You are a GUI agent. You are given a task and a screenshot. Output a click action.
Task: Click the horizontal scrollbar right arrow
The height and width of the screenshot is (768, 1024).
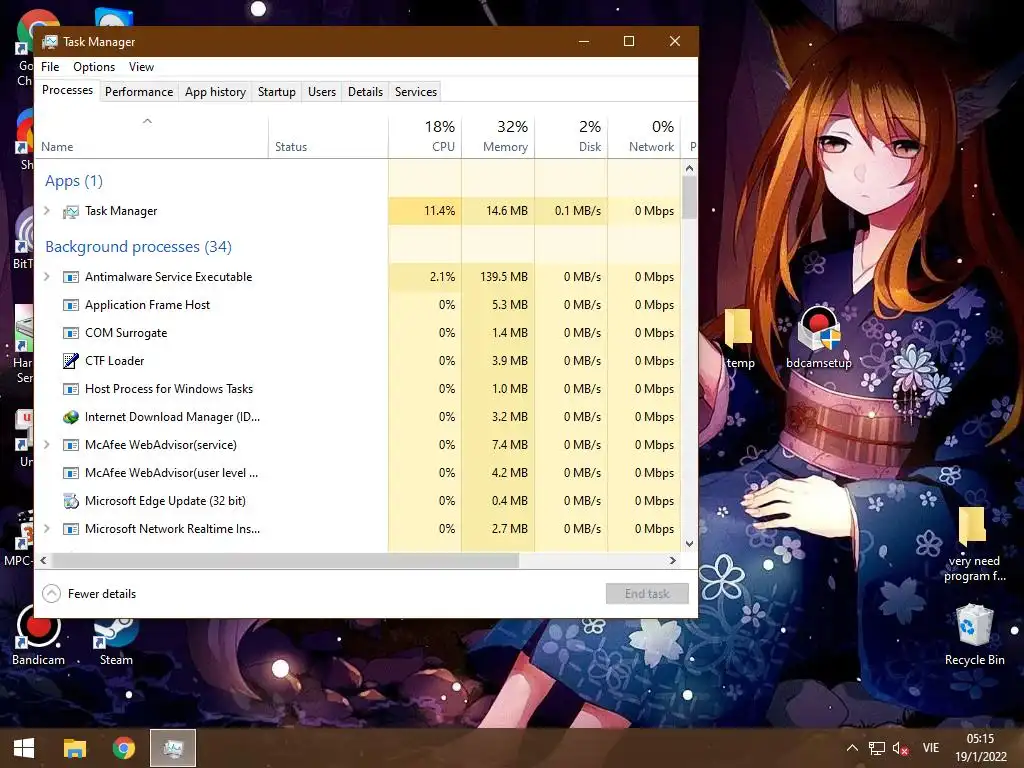[673, 560]
